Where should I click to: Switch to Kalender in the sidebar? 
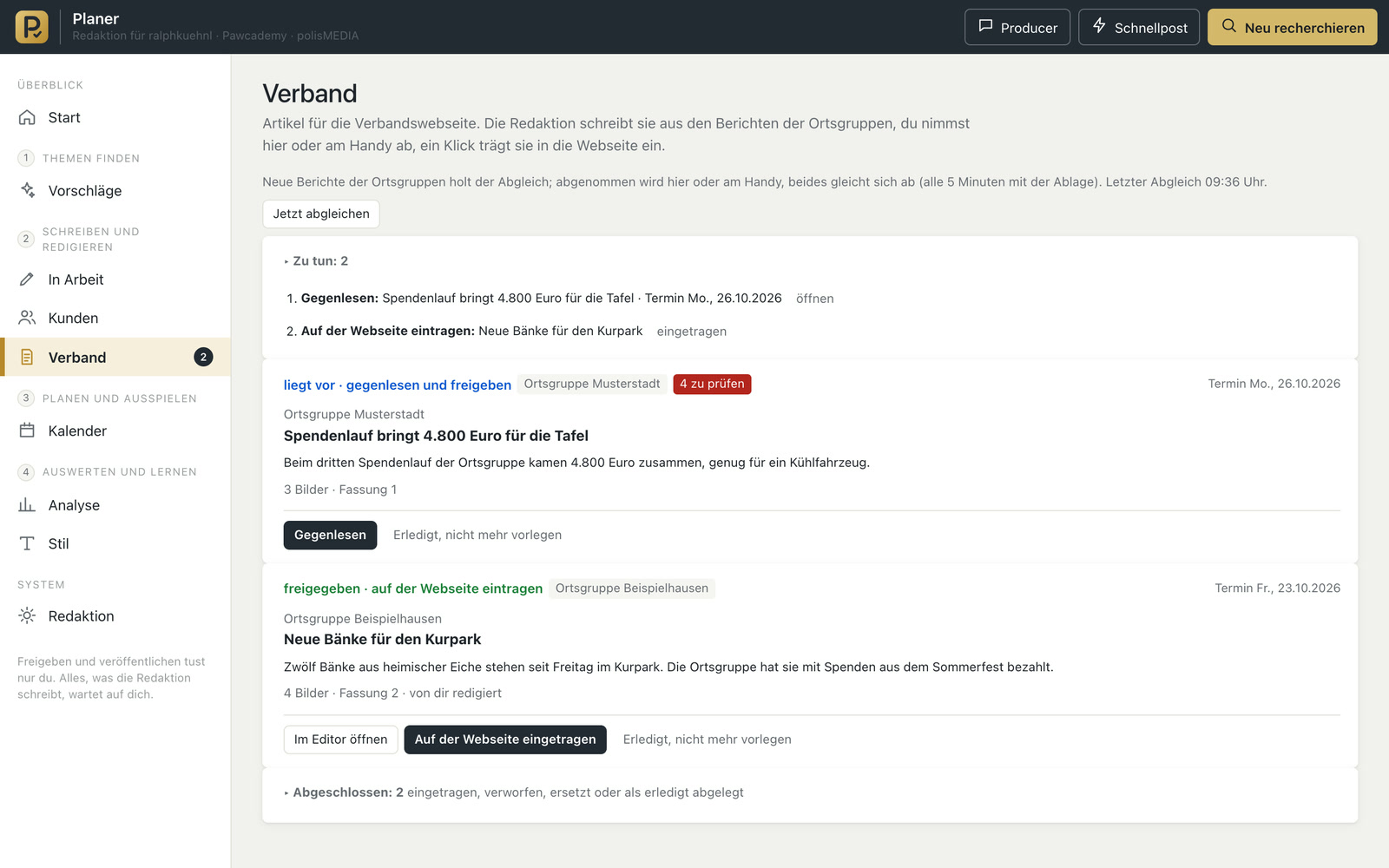click(115, 431)
